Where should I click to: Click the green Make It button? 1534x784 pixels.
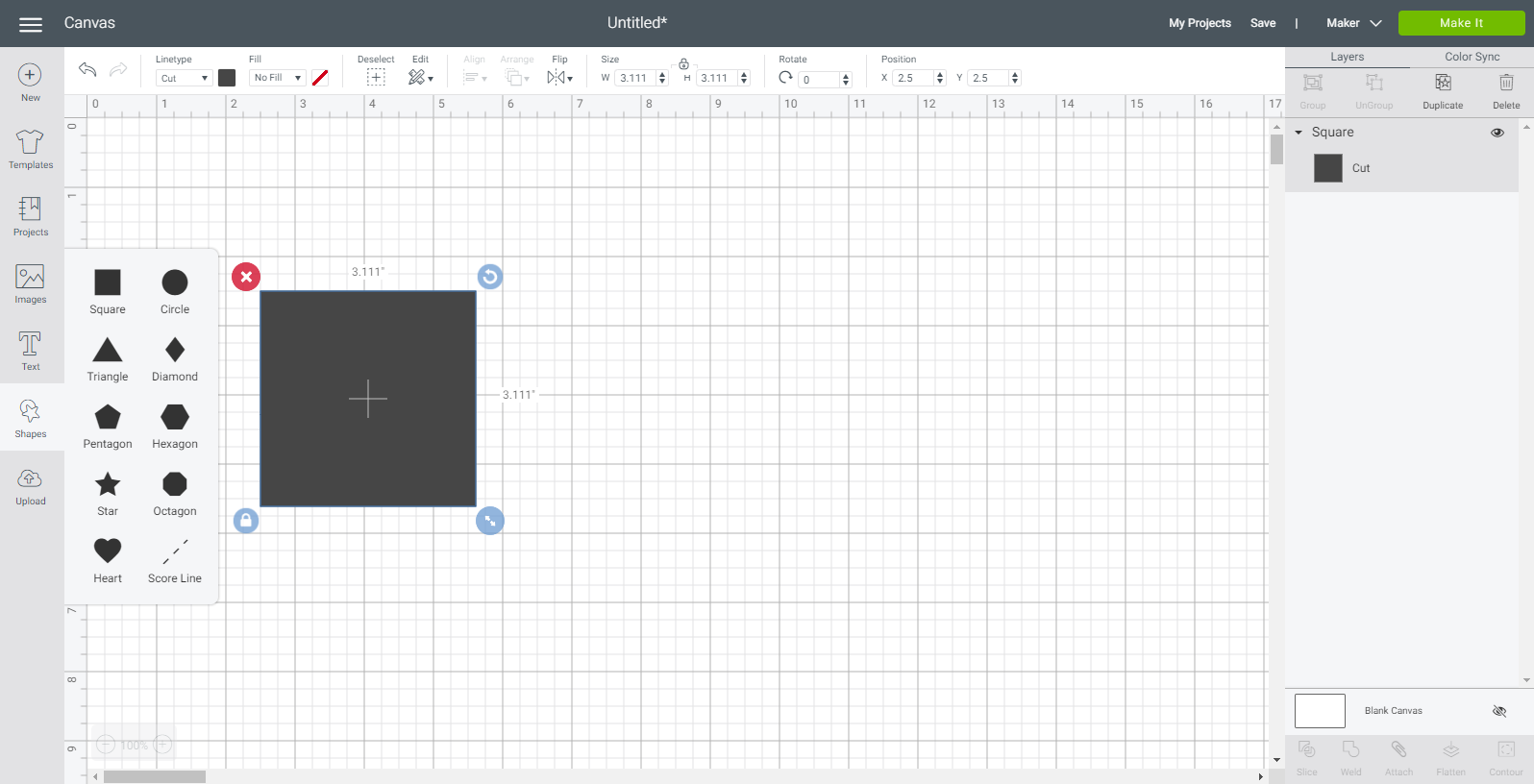pos(1461,23)
